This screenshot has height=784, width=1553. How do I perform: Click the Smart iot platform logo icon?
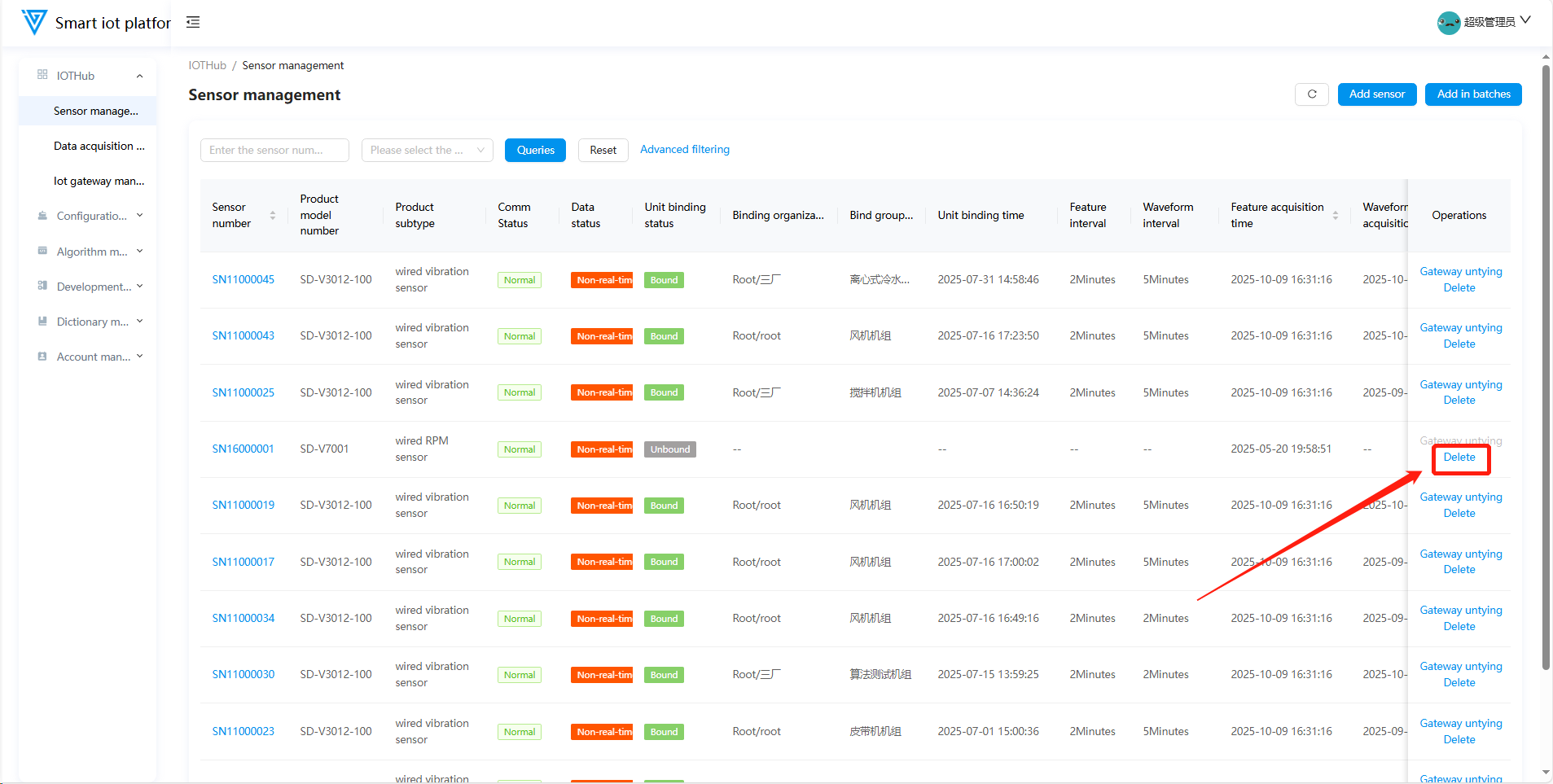point(34,22)
